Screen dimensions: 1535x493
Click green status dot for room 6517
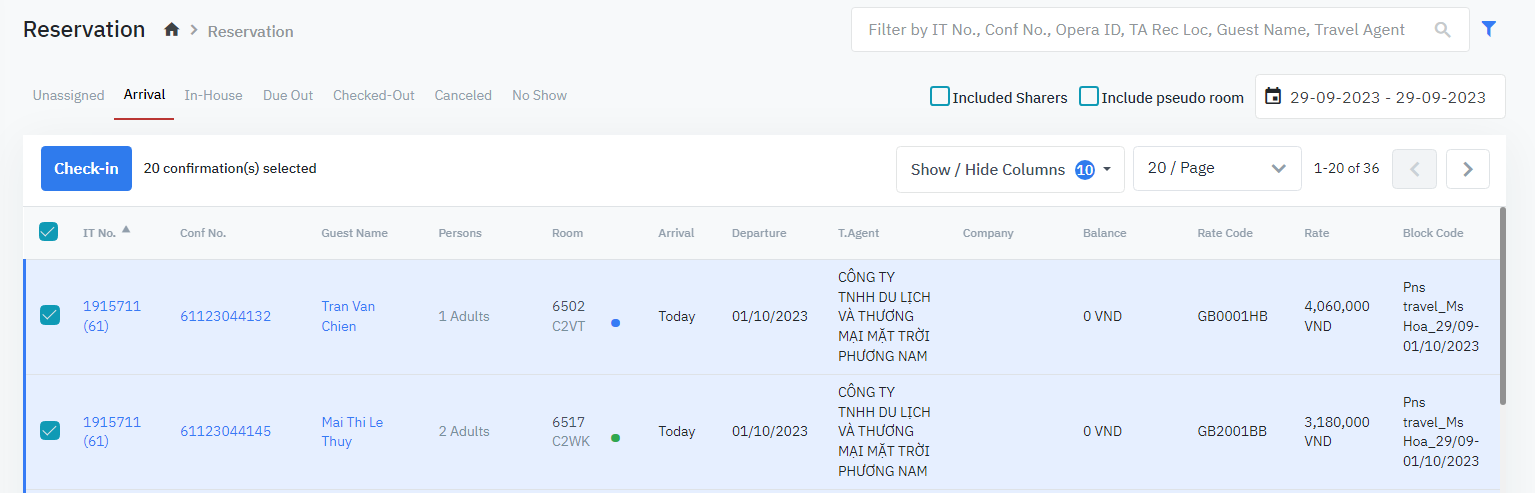pyautogui.click(x=615, y=438)
